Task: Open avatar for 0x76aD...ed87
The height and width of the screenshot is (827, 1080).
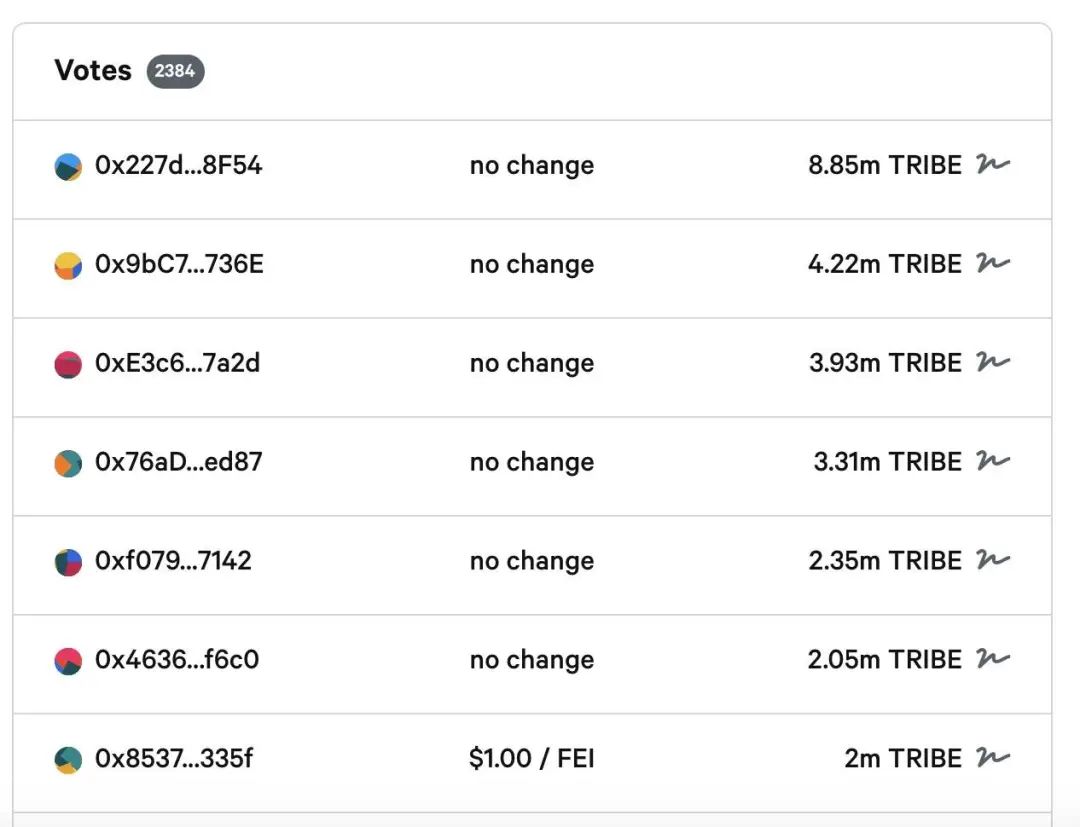Action: [x=68, y=463]
